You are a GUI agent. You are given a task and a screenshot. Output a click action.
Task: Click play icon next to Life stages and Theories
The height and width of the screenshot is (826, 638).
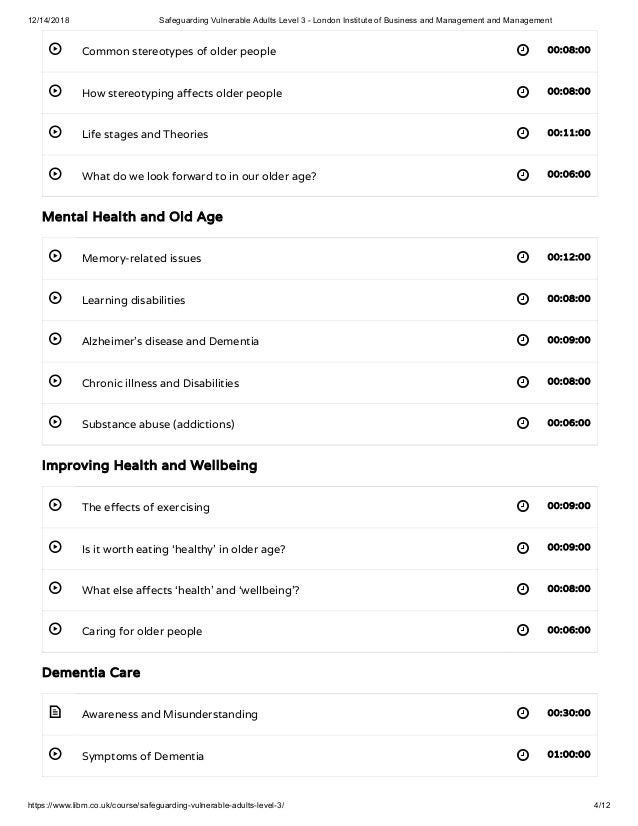pyautogui.click(x=55, y=133)
